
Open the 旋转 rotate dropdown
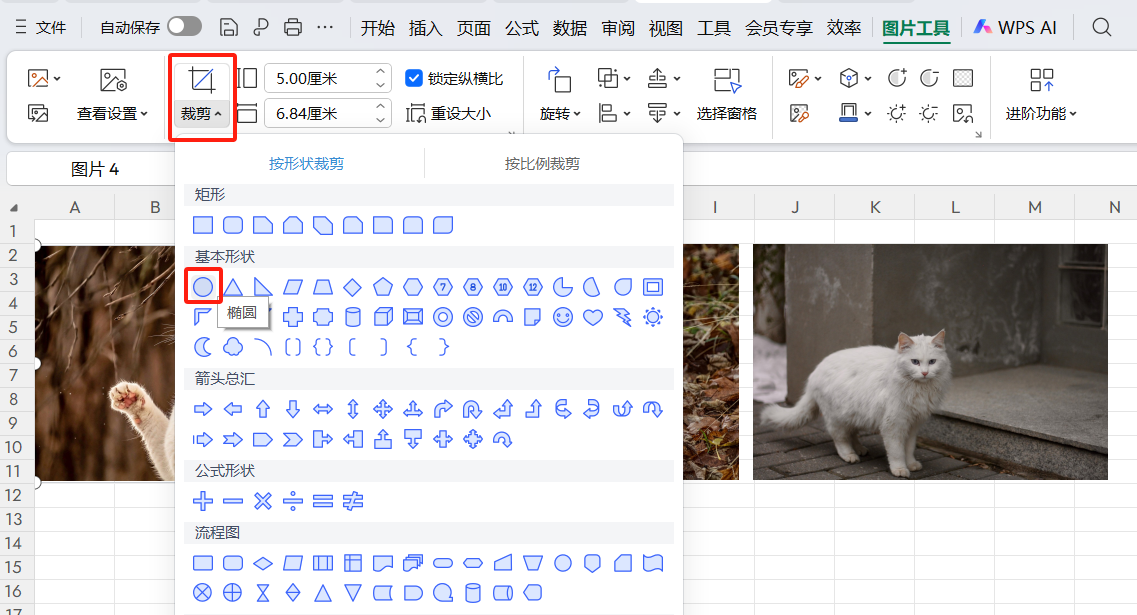tap(560, 114)
